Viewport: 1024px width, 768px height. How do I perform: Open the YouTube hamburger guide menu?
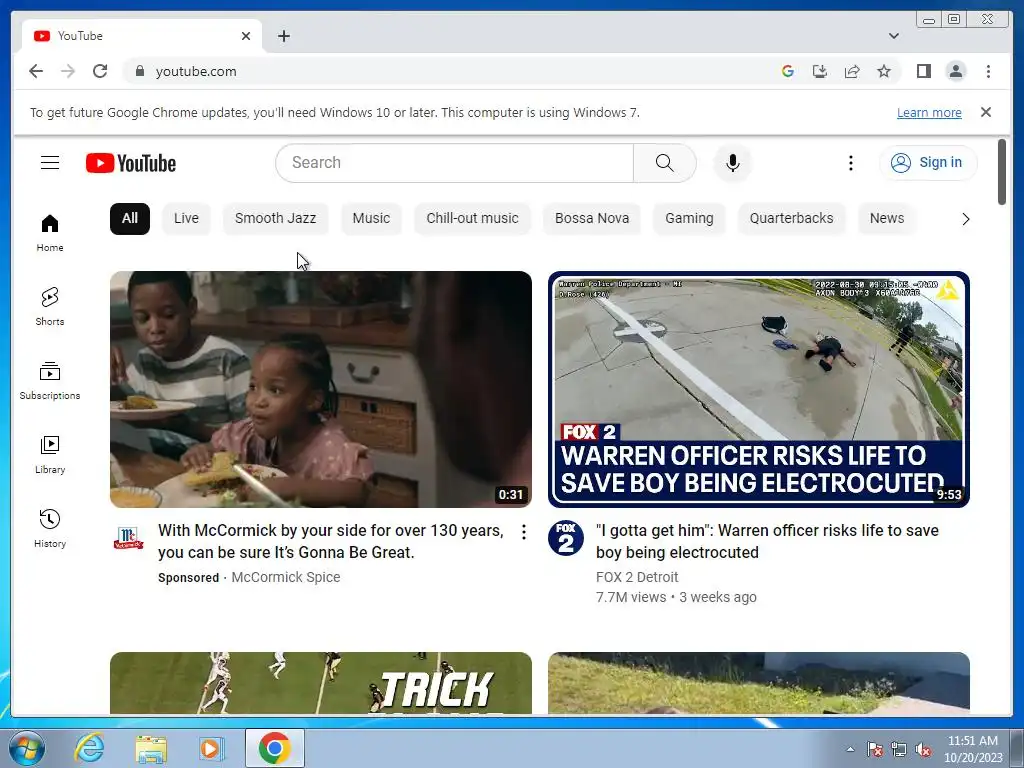pyautogui.click(x=50, y=163)
